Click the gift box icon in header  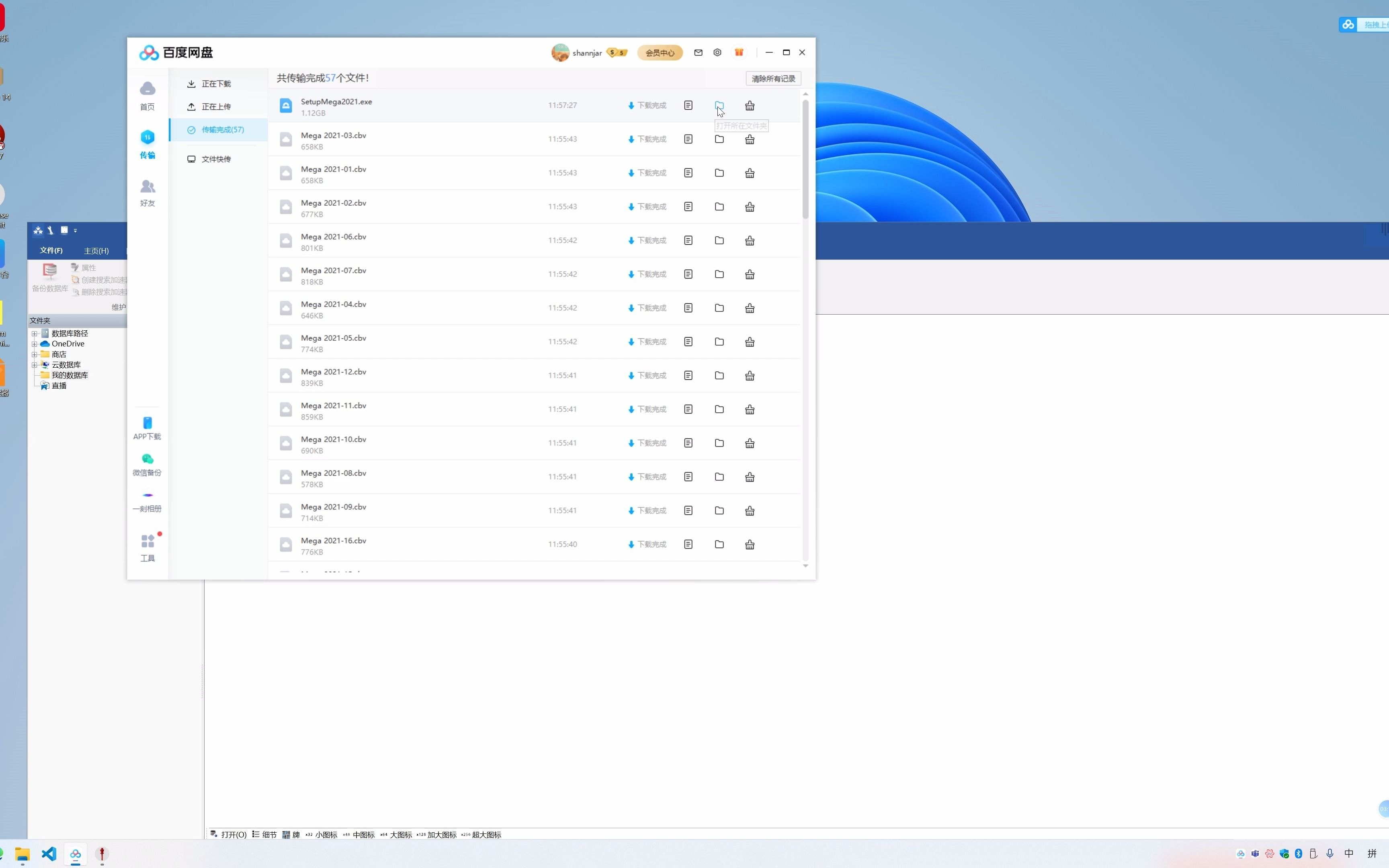click(x=739, y=52)
